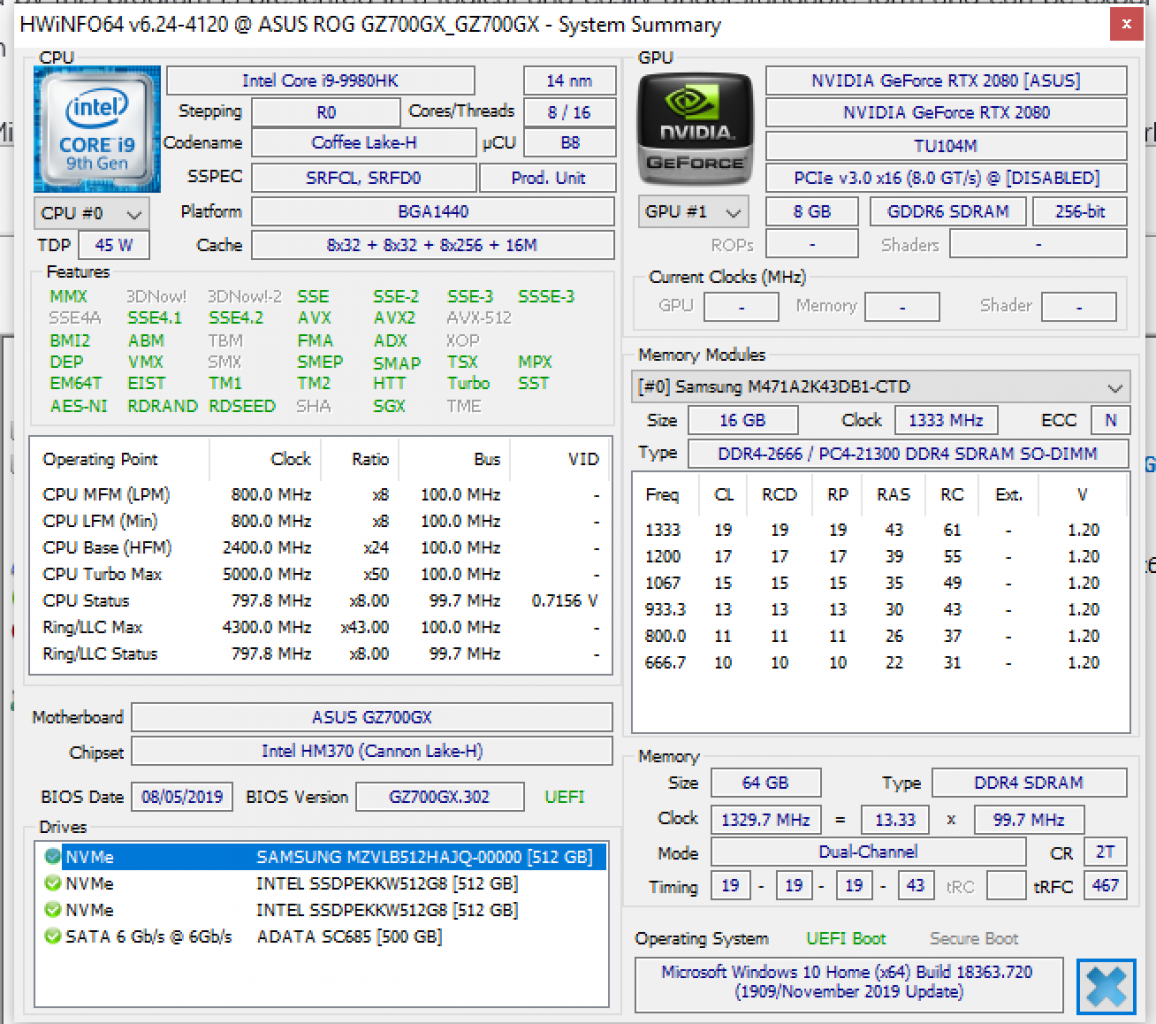This screenshot has width=1156, height=1024.
Task: Close the System Summary window with the red X
Action: 1126,24
